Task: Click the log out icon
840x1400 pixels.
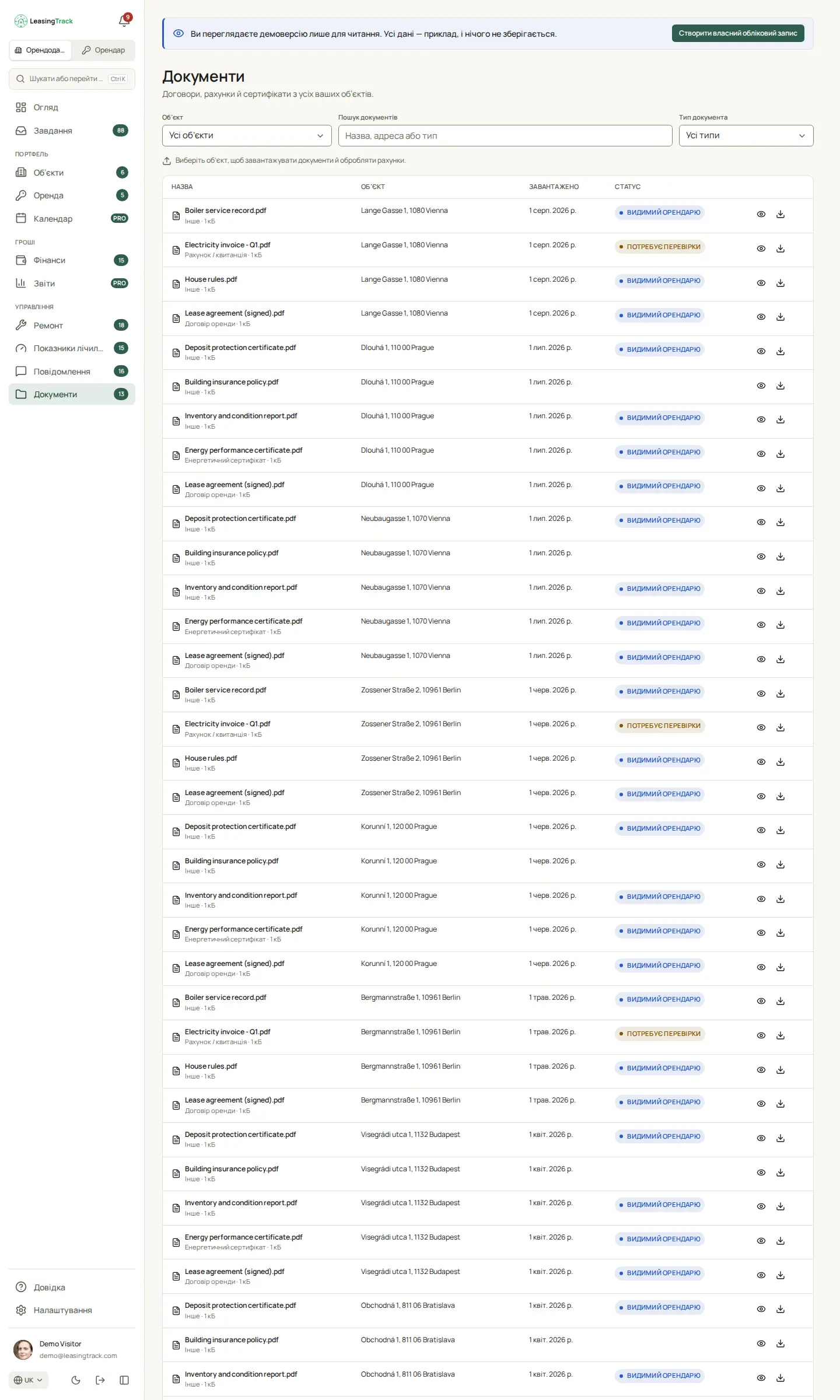Action: coord(100,1380)
